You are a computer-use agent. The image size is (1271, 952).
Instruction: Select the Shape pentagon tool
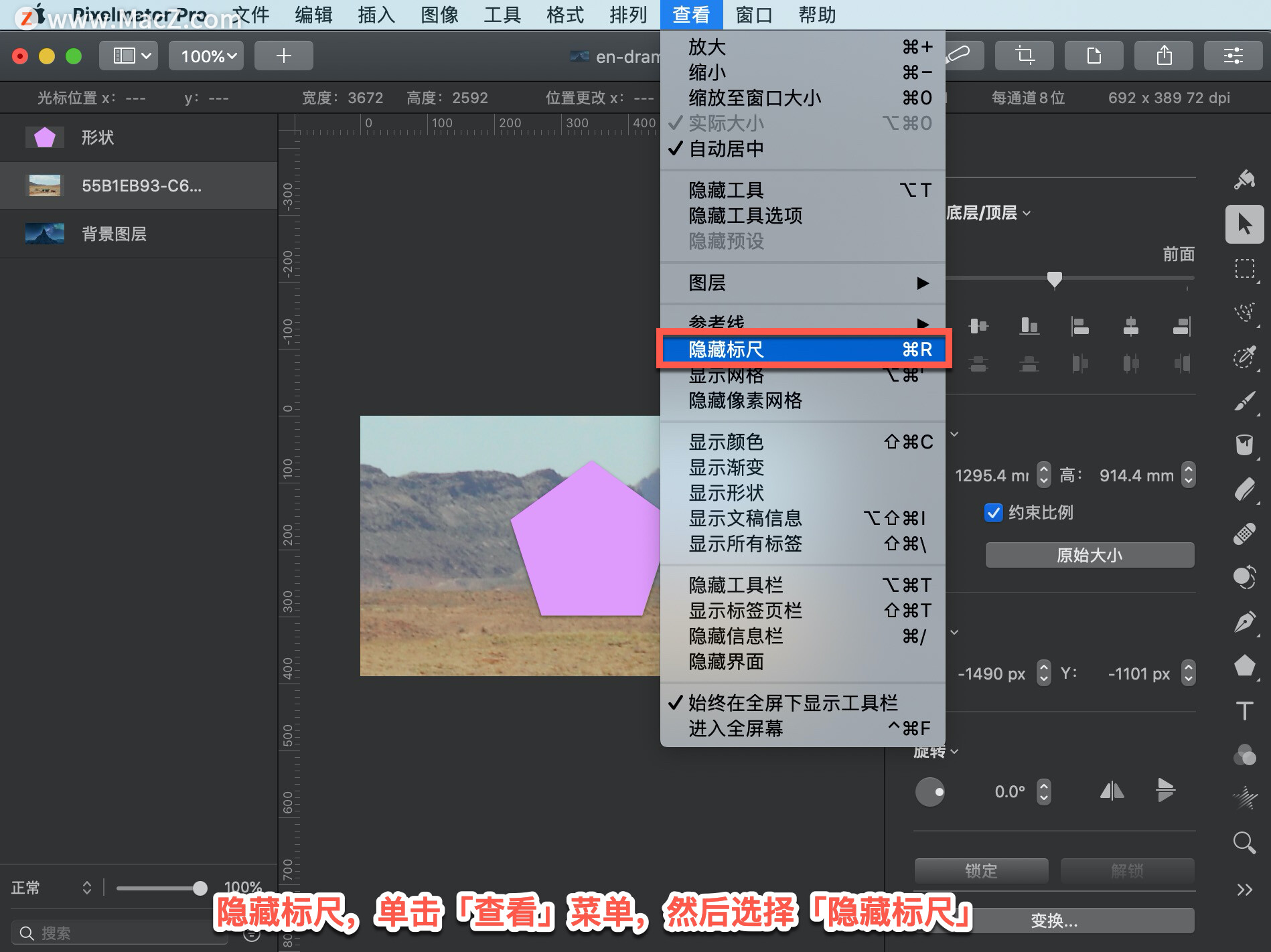1244,665
